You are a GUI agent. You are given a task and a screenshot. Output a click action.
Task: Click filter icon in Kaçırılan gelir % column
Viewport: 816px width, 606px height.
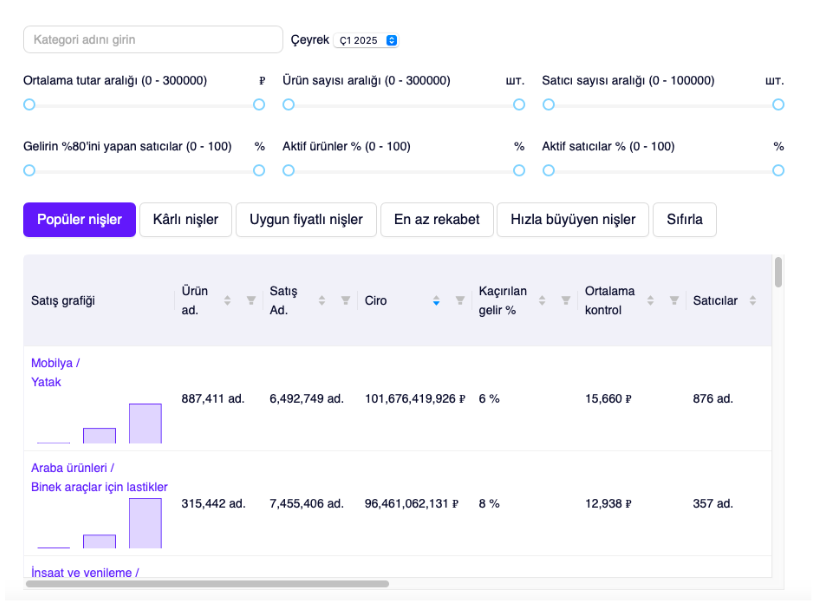click(565, 300)
